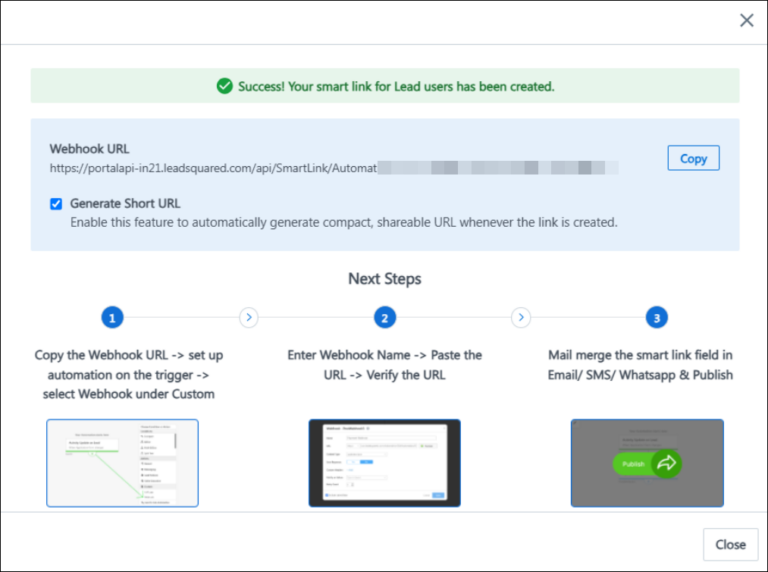The width and height of the screenshot is (768, 572).
Task: Select step 1 circle indicator
Action: pos(113,318)
